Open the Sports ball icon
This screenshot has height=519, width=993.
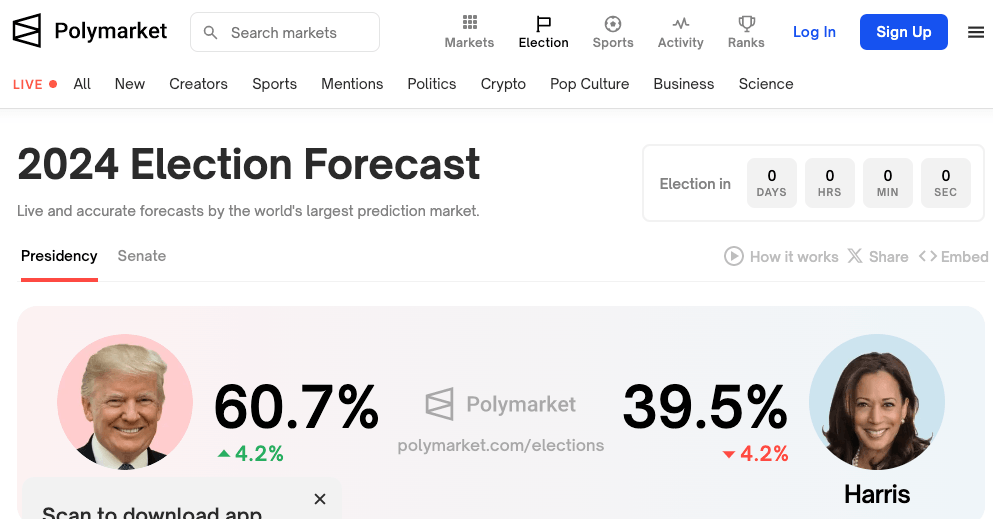point(613,23)
